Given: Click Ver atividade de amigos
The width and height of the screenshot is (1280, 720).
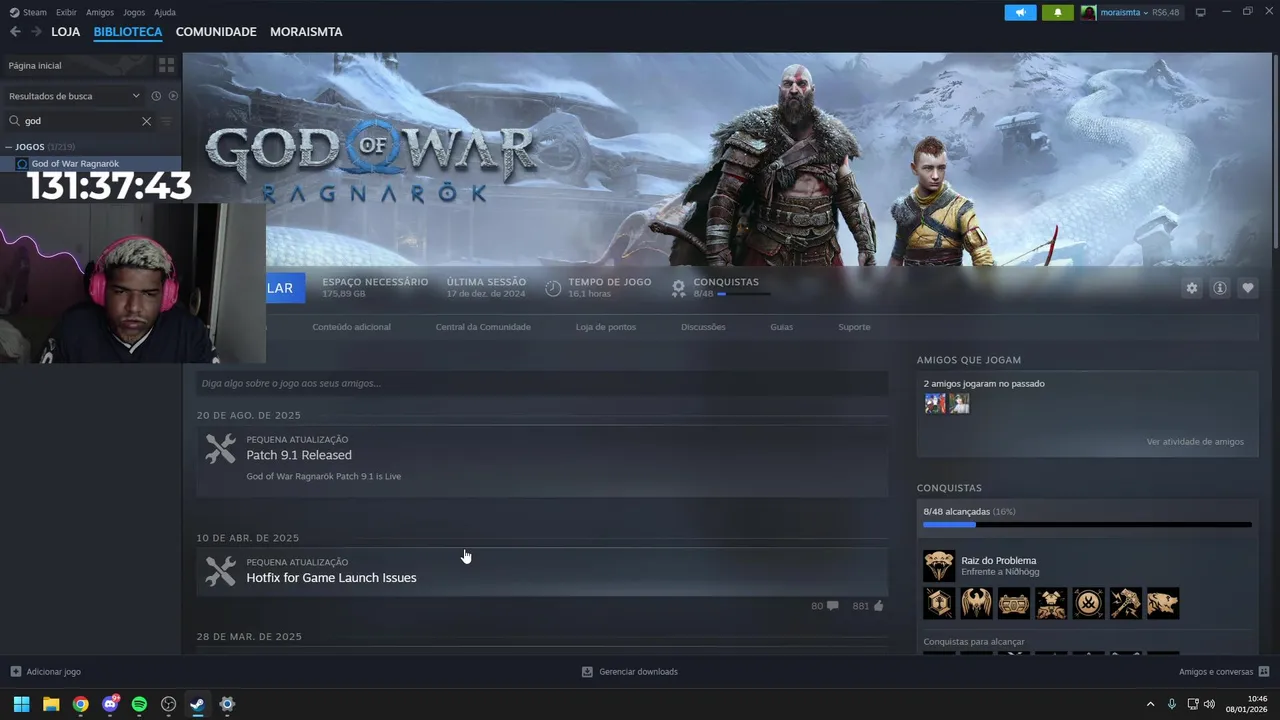Looking at the screenshot, I should (x=1195, y=442).
